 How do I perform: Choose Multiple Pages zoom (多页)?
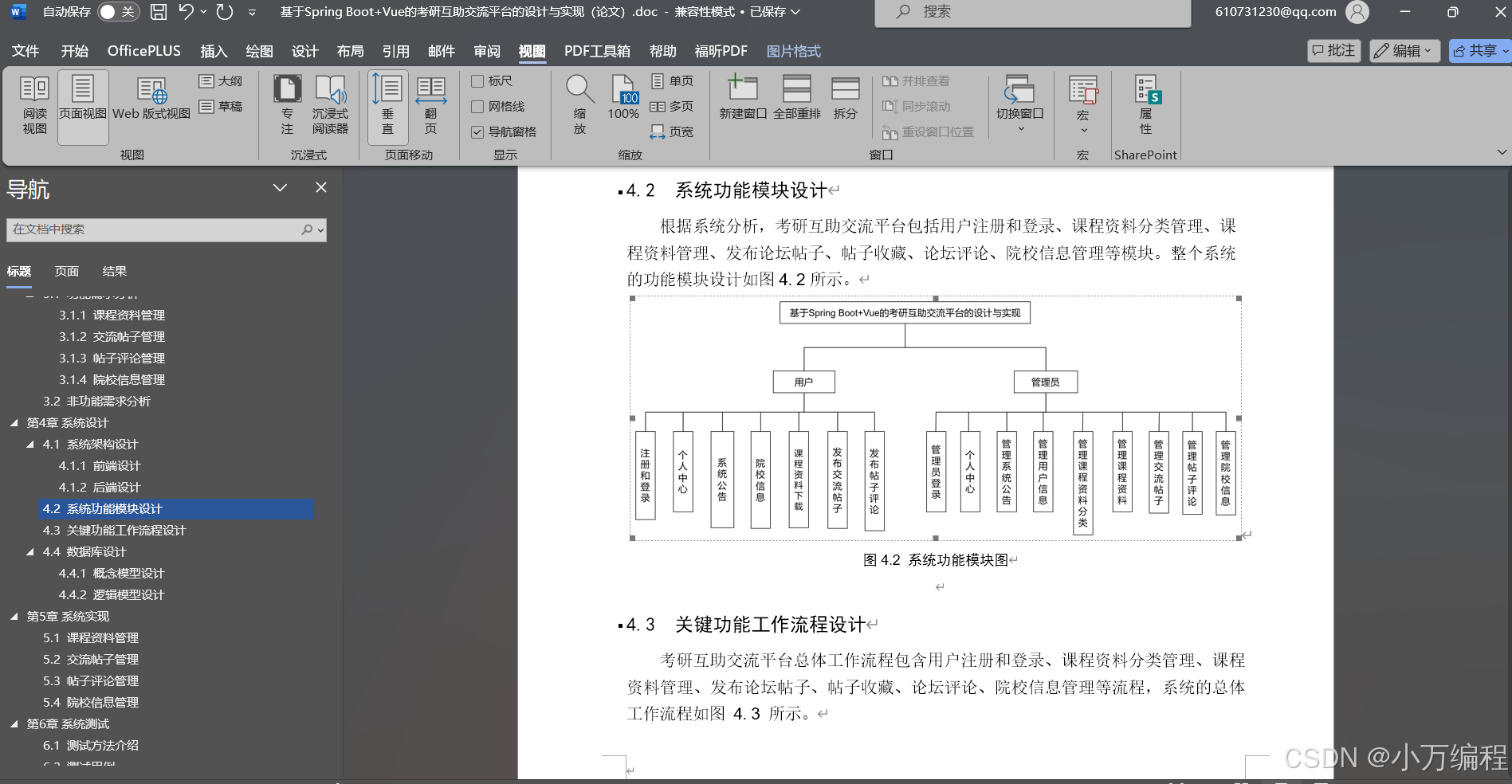pos(672,107)
